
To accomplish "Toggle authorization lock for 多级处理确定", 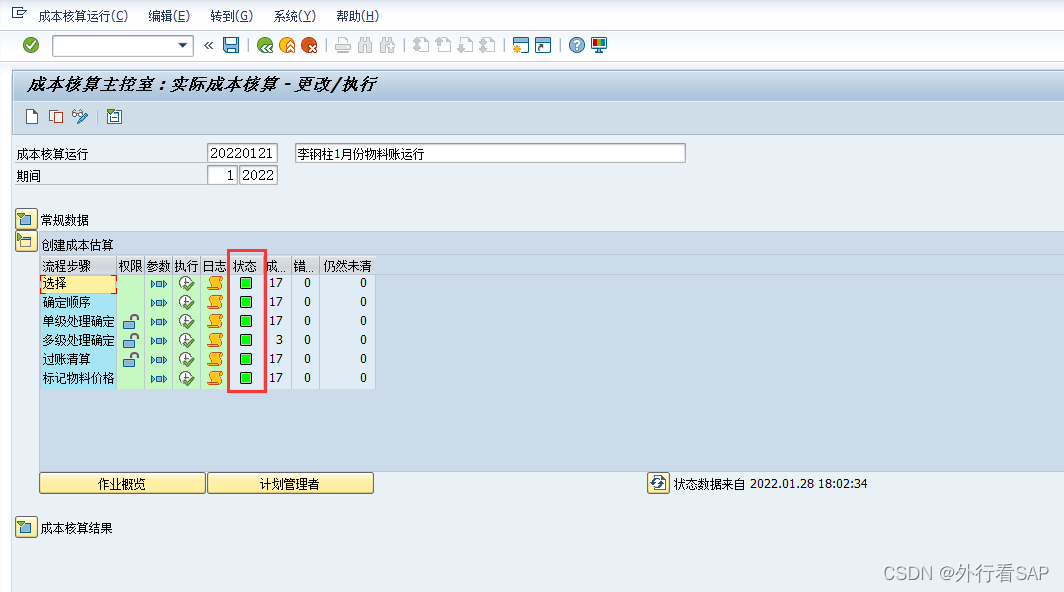I will [x=130, y=340].
